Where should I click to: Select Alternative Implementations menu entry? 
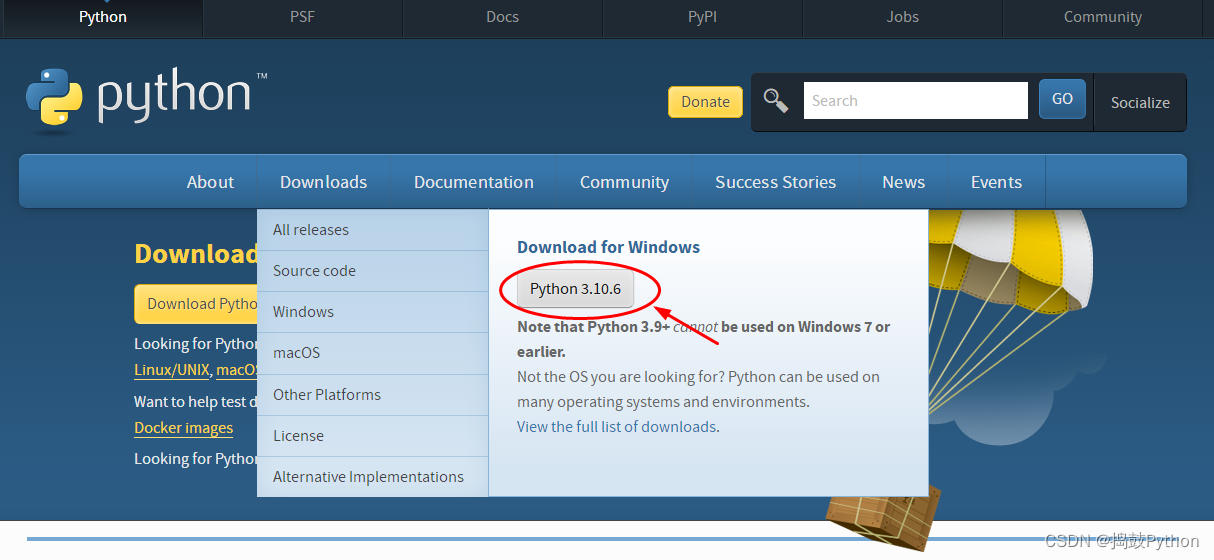click(x=372, y=477)
